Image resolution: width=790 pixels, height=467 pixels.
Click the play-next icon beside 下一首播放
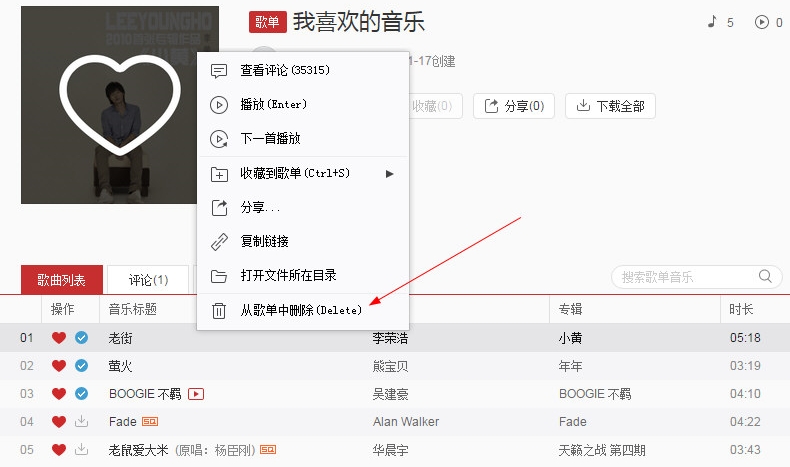tap(219, 139)
